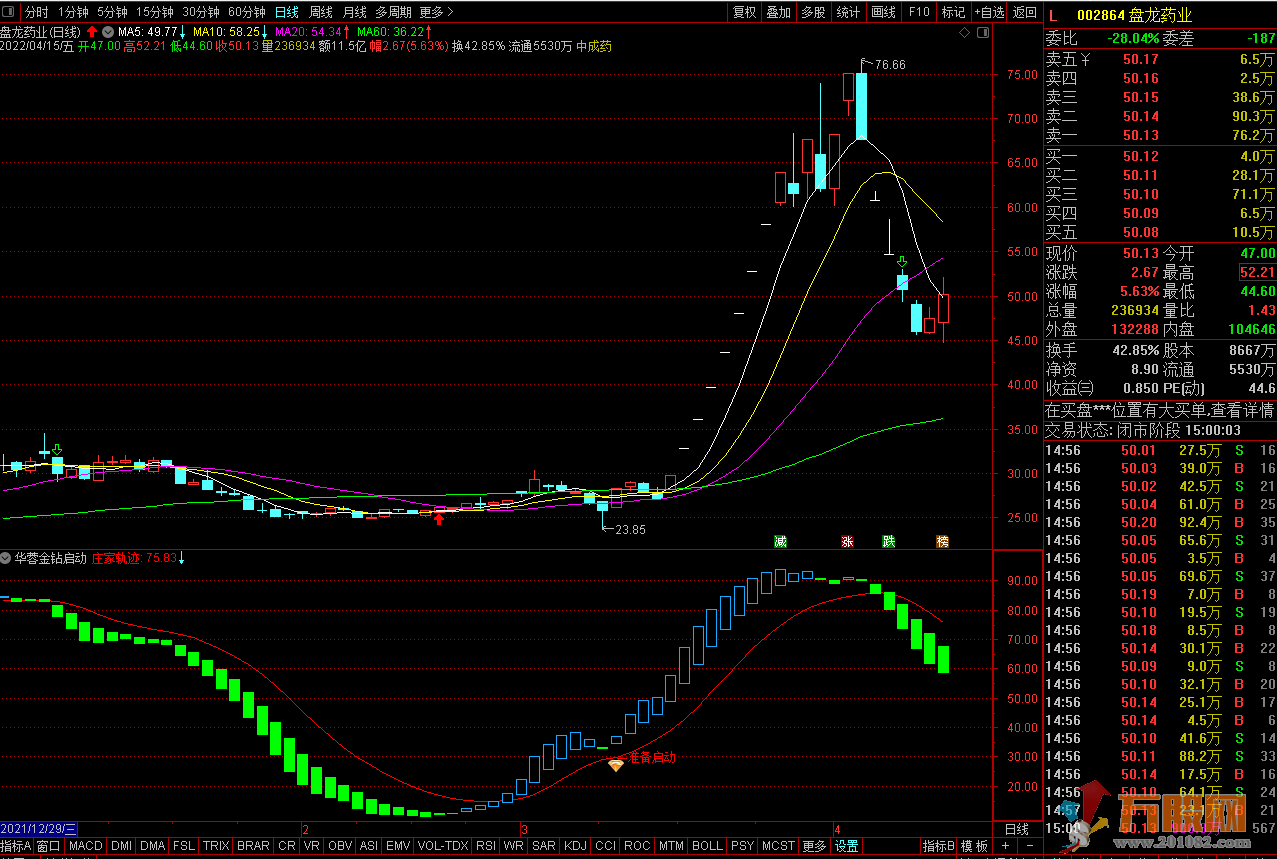Screen dimensions: 1277x859
Task: Add stock via +自选 button
Action: pyautogui.click(x=988, y=12)
